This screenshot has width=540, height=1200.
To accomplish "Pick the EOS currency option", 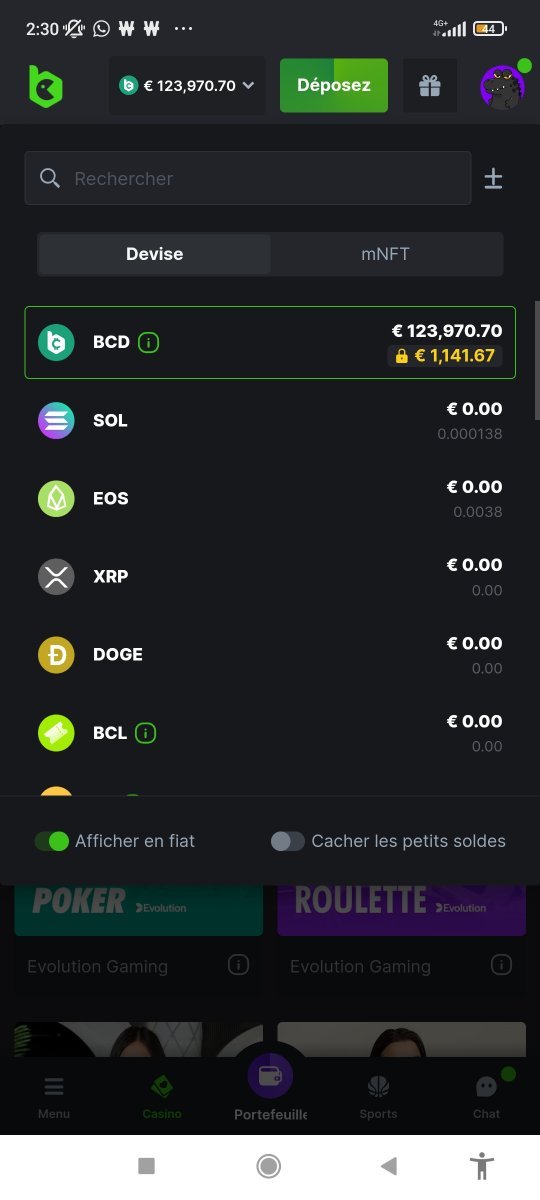I will [x=270, y=498].
